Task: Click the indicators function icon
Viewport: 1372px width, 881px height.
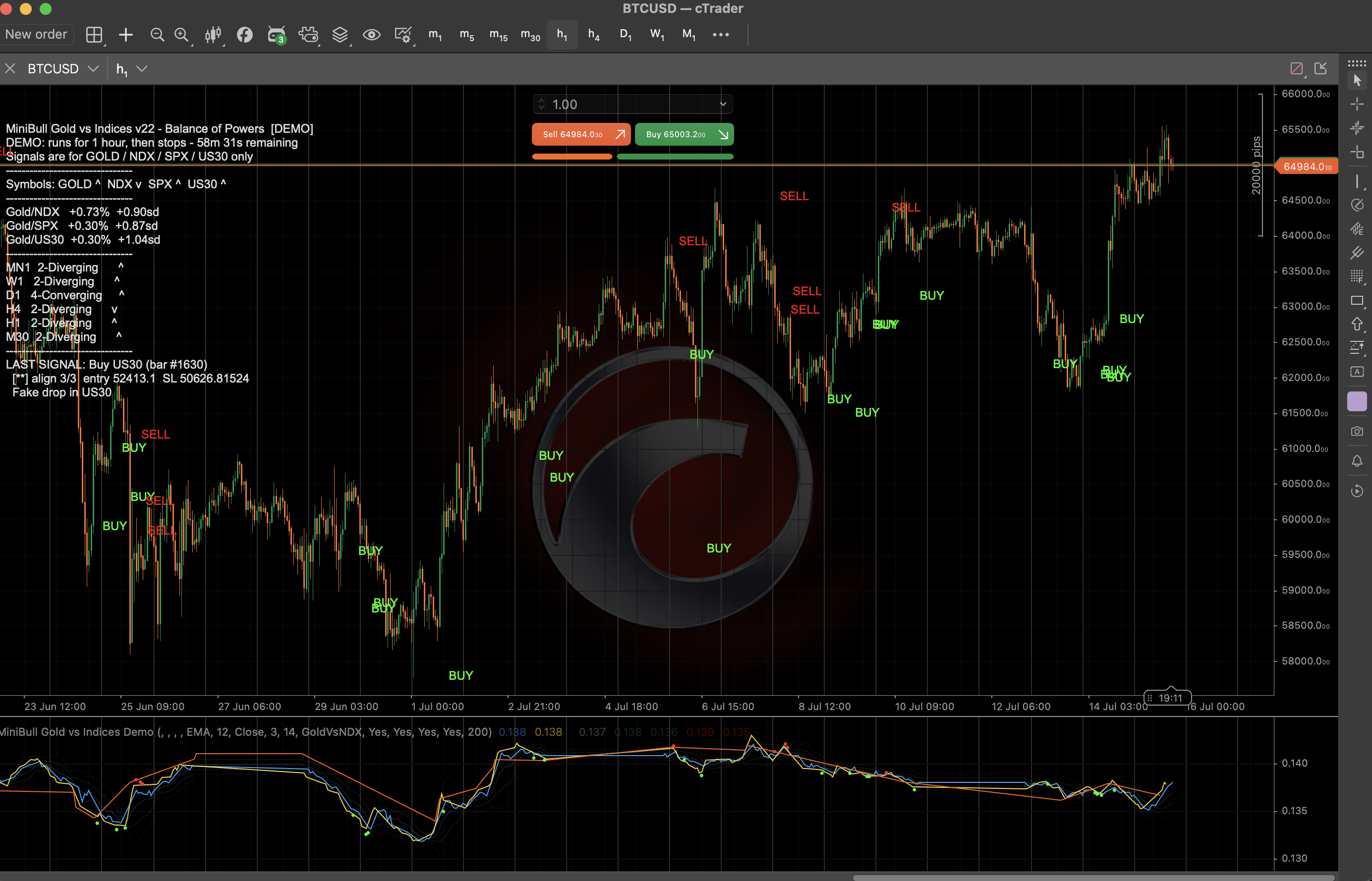Action: [x=245, y=35]
